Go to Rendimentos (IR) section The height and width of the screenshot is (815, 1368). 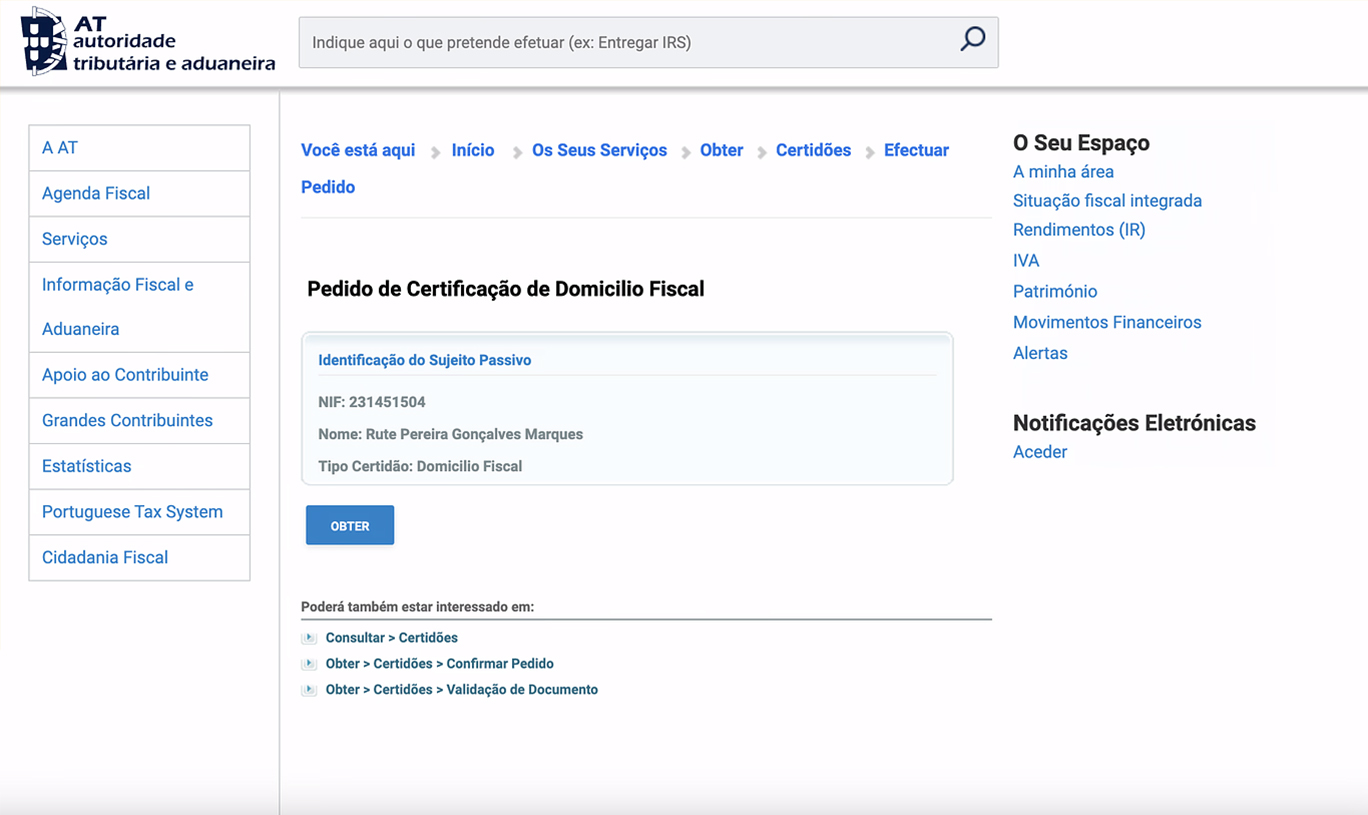pyautogui.click(x=1079, y=230)
